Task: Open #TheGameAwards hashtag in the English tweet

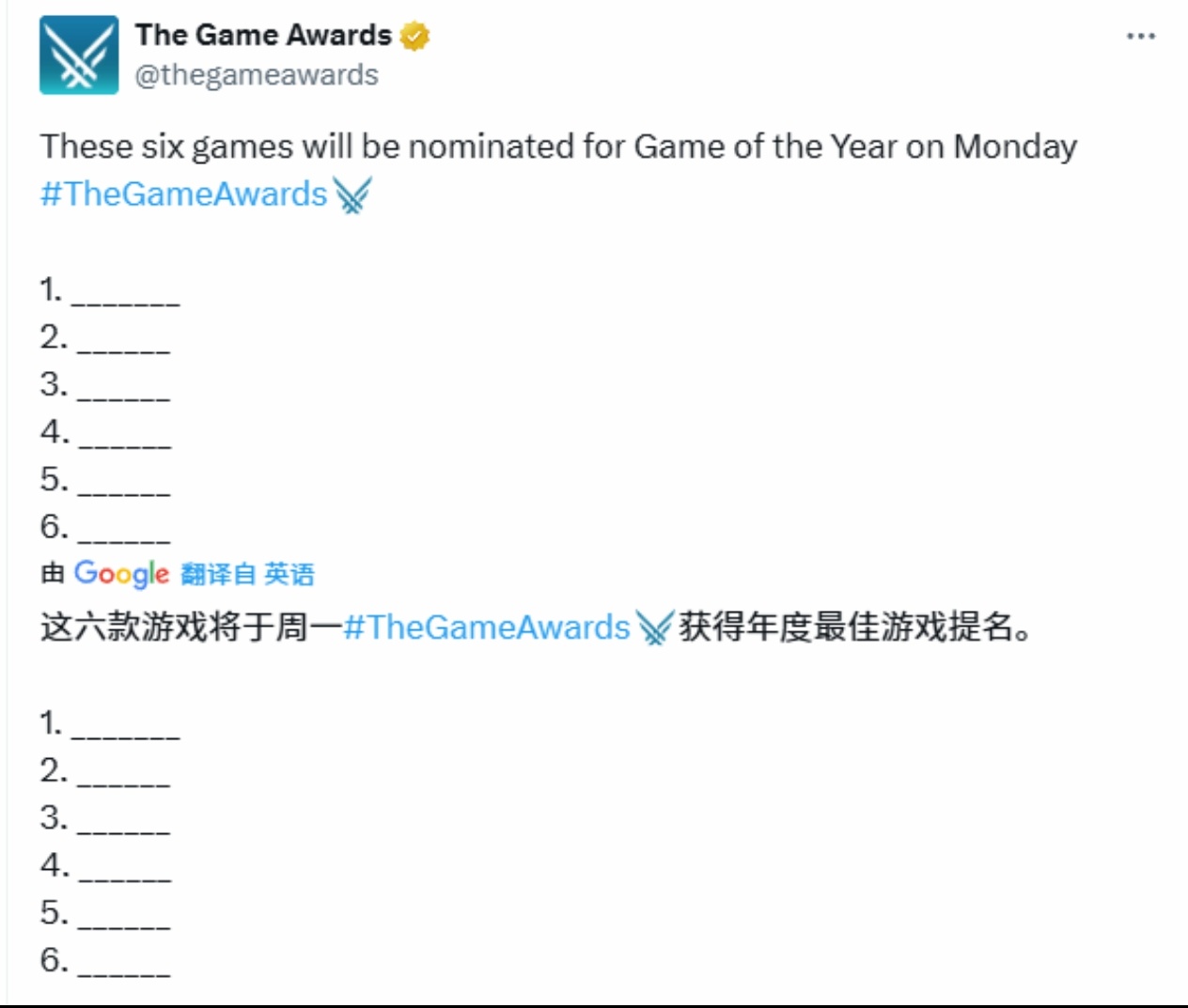Action: click(183, 194)
